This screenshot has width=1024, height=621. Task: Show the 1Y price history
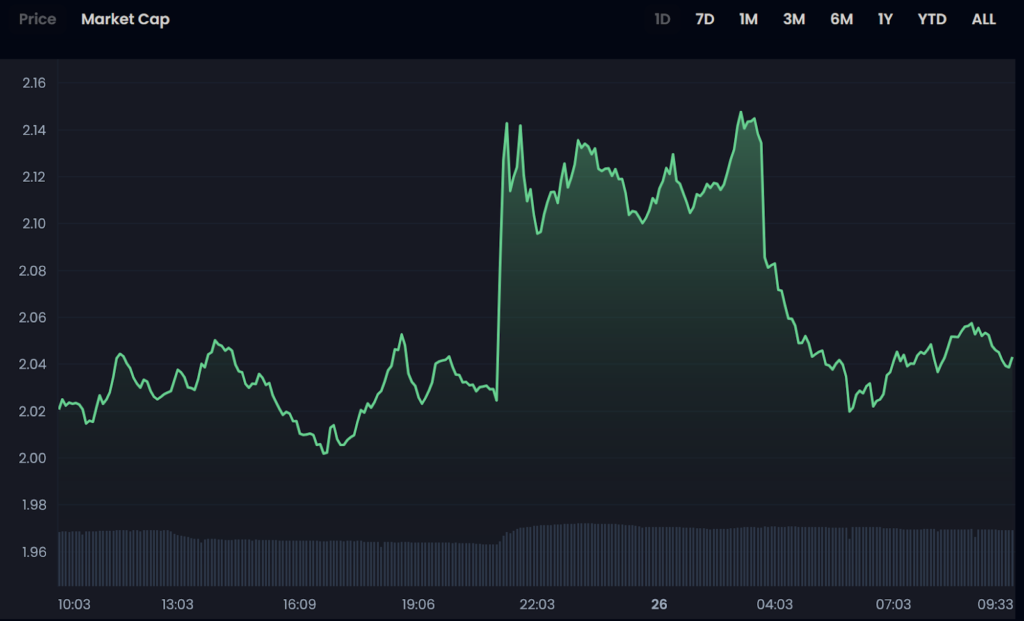[x=885, y=19]
